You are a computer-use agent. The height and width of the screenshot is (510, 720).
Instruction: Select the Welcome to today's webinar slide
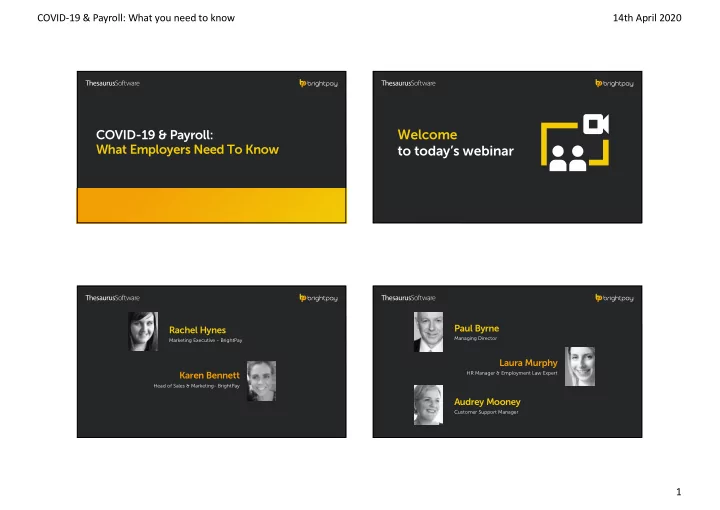[x=507, y=147]
